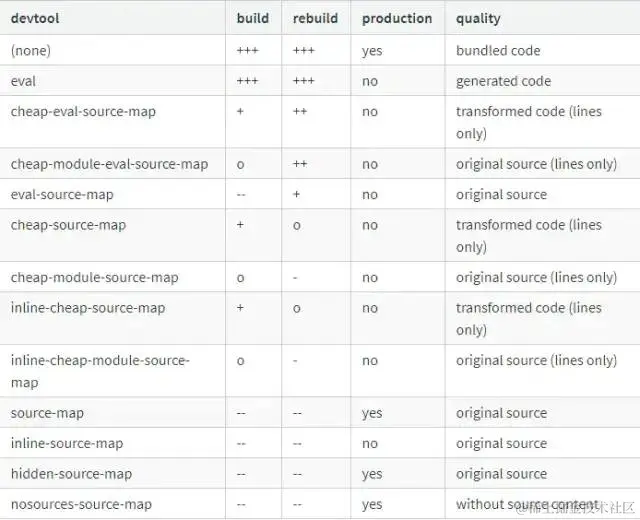Click cheap-eval-source-map entry
The image size is (640, 520).
tap(83, 112)
